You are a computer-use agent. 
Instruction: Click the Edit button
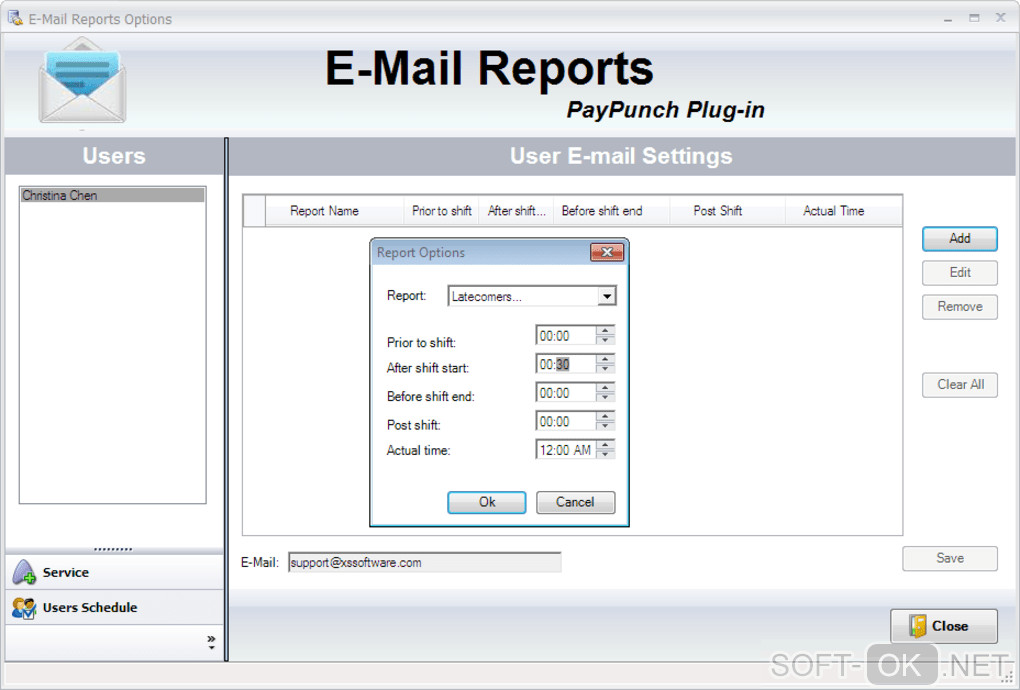coord(960,272)
